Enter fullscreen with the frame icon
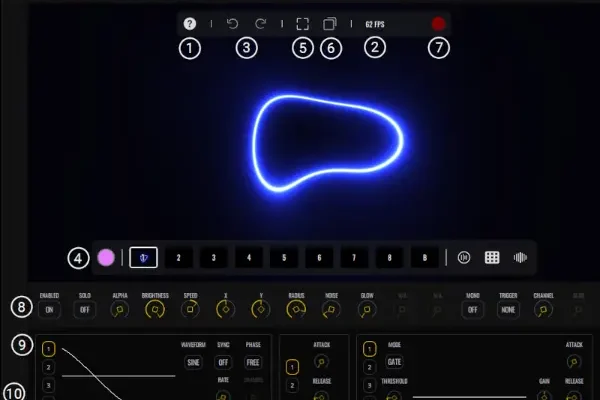 pos(304,23)
